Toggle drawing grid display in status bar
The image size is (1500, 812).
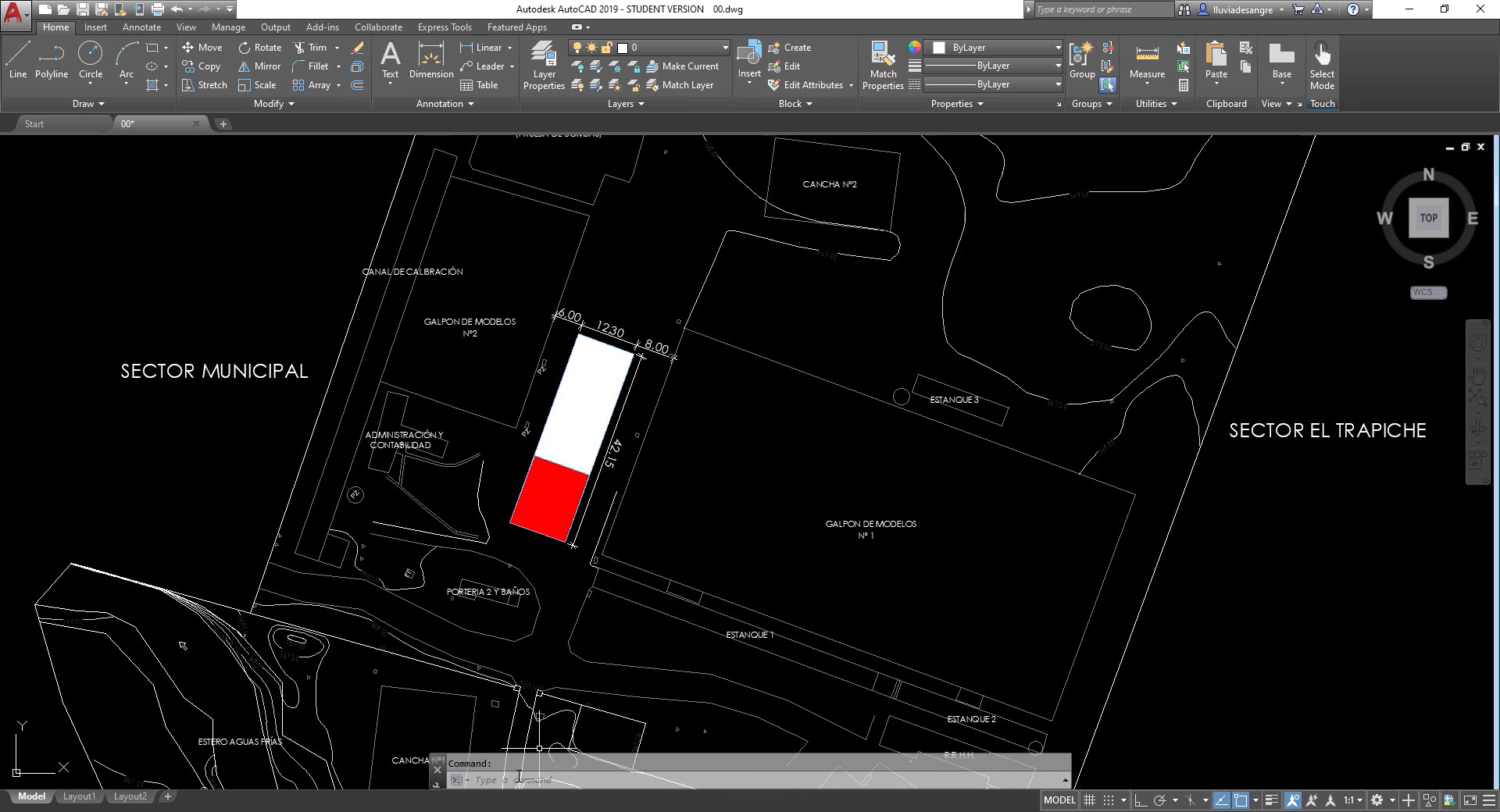1089,800
